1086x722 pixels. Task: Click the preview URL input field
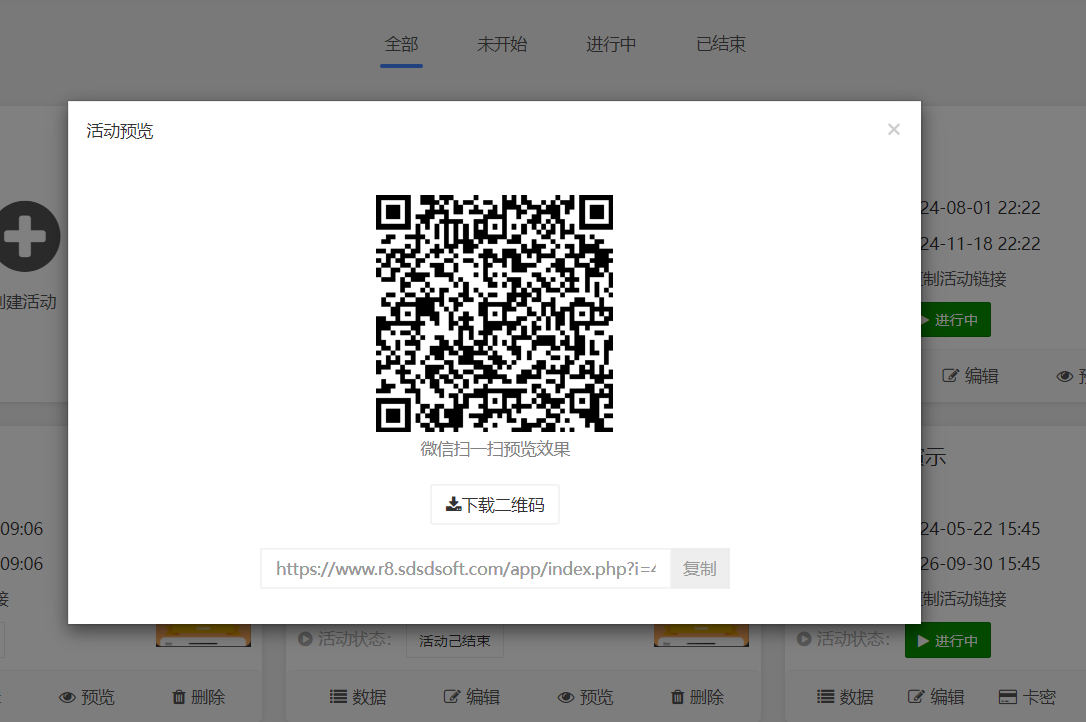tap(465, 569)
